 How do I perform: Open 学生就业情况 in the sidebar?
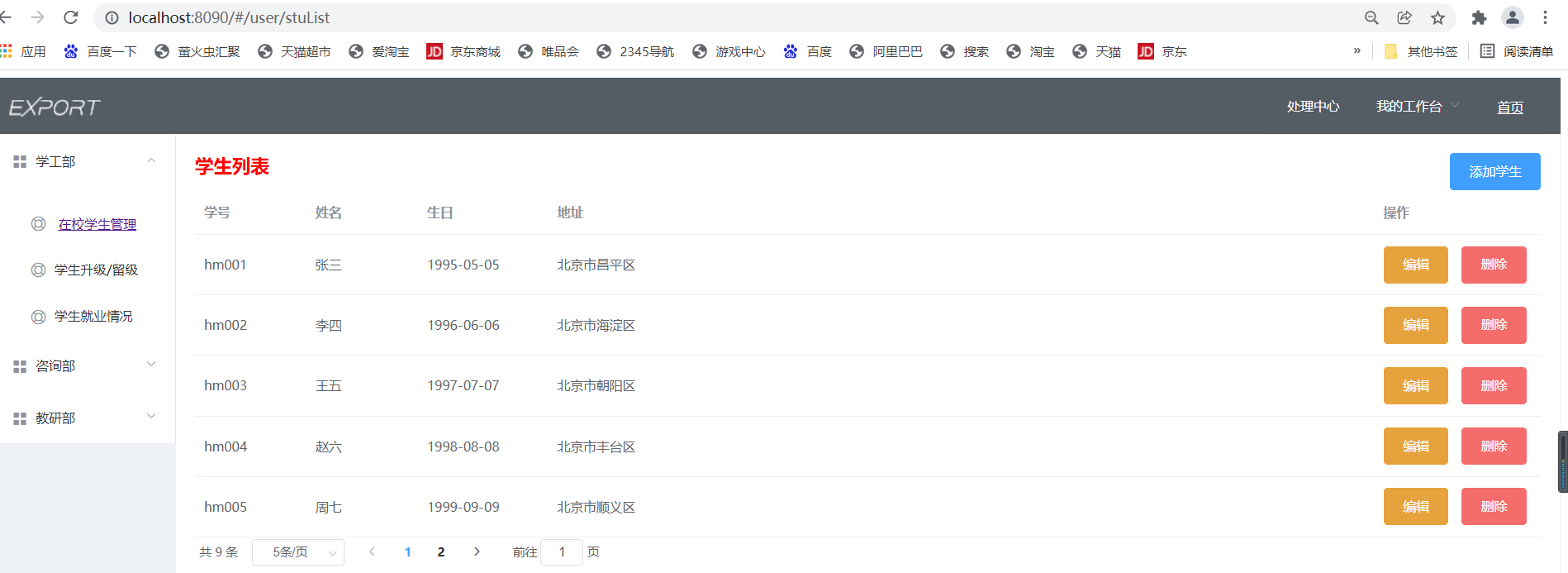(93, 316)
